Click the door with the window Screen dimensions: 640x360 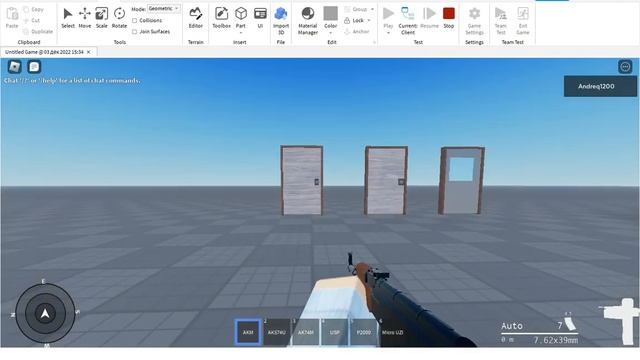[x=462, y=180]
